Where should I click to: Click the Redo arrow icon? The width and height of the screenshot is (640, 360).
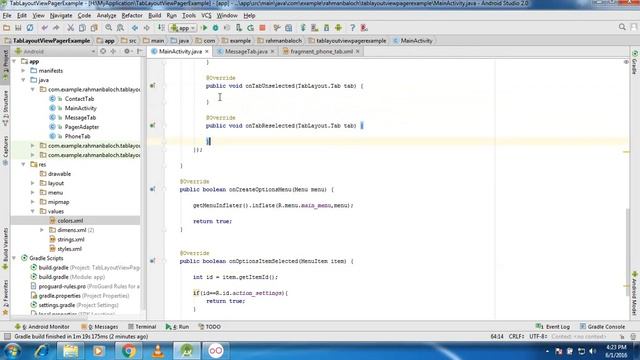click(56, 28)
